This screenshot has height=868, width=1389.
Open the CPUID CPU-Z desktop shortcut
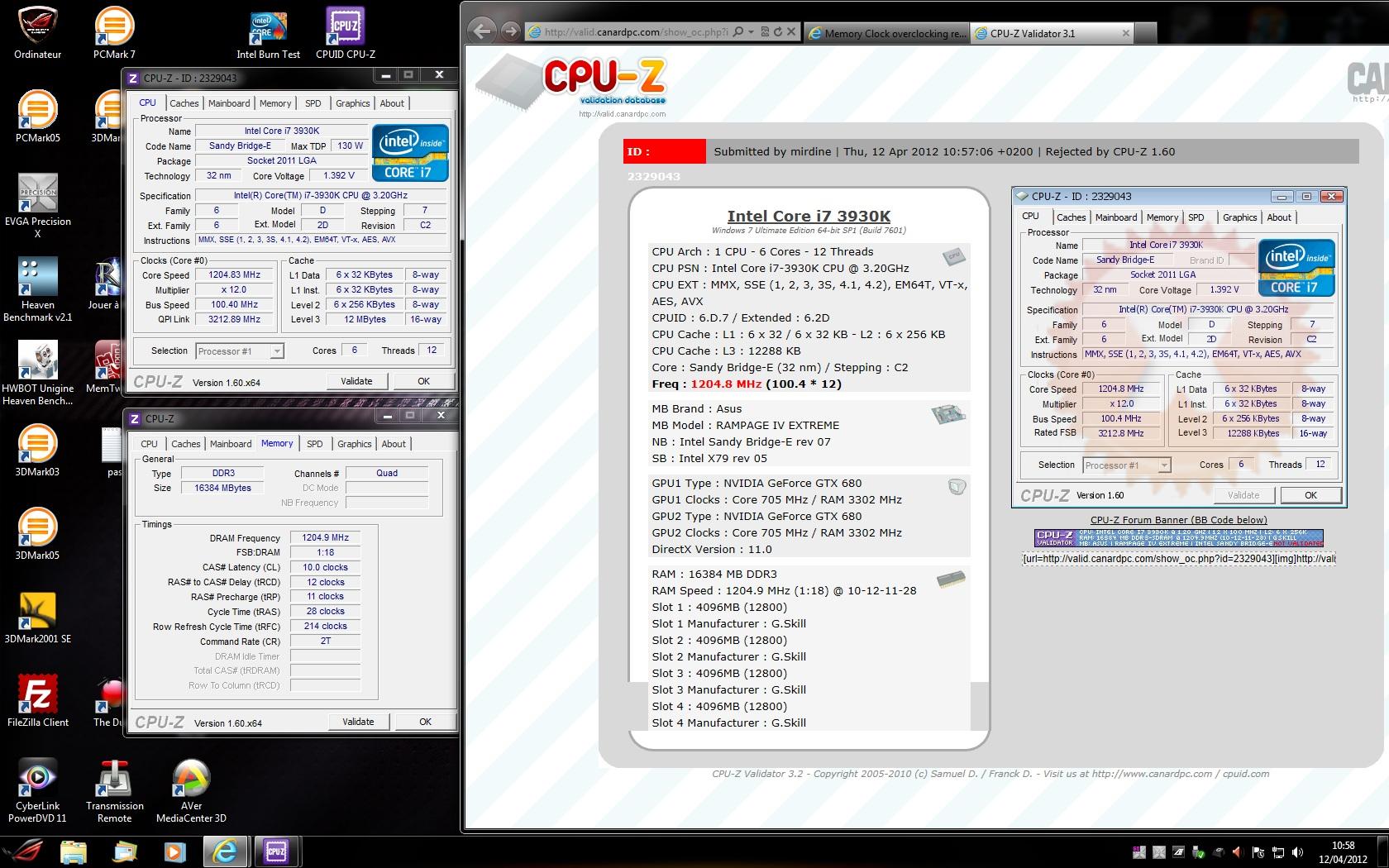tap(346, 33)
